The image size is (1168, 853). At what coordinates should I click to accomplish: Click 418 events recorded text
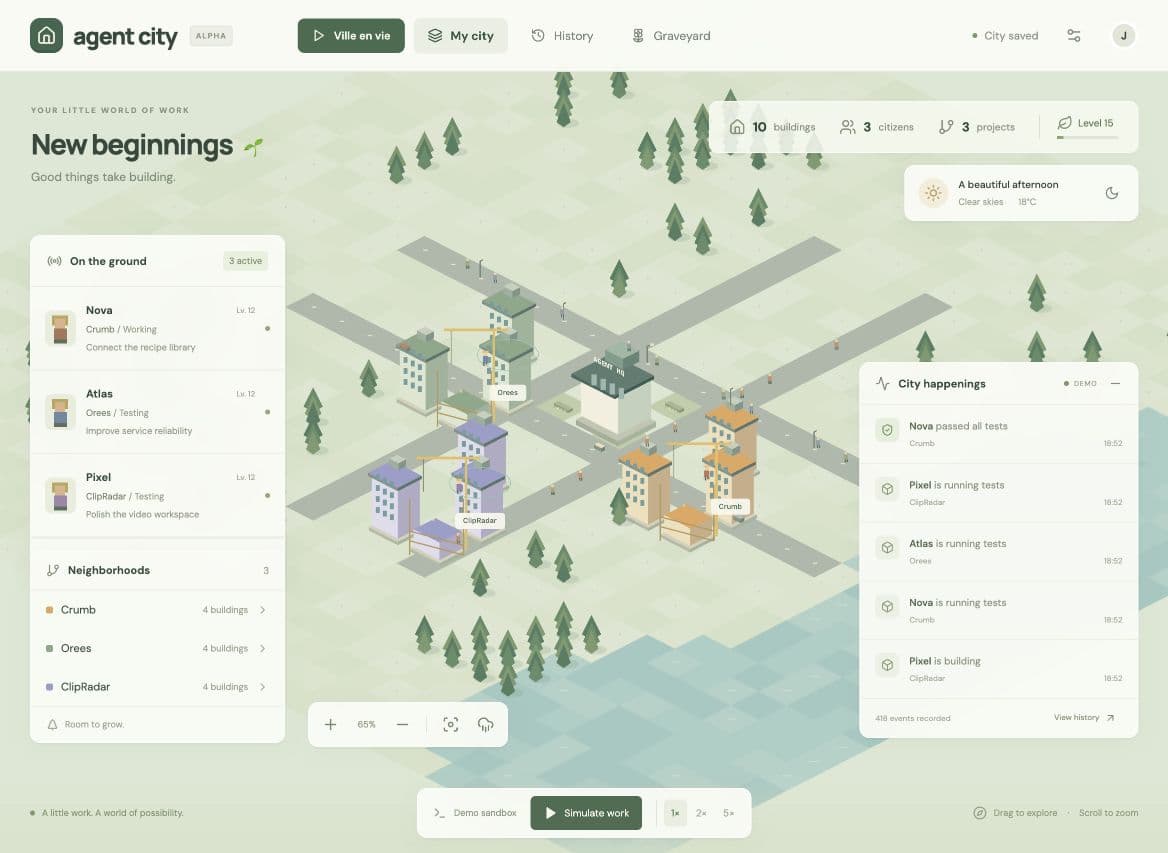pyautogui.click(x=912, y=718)
